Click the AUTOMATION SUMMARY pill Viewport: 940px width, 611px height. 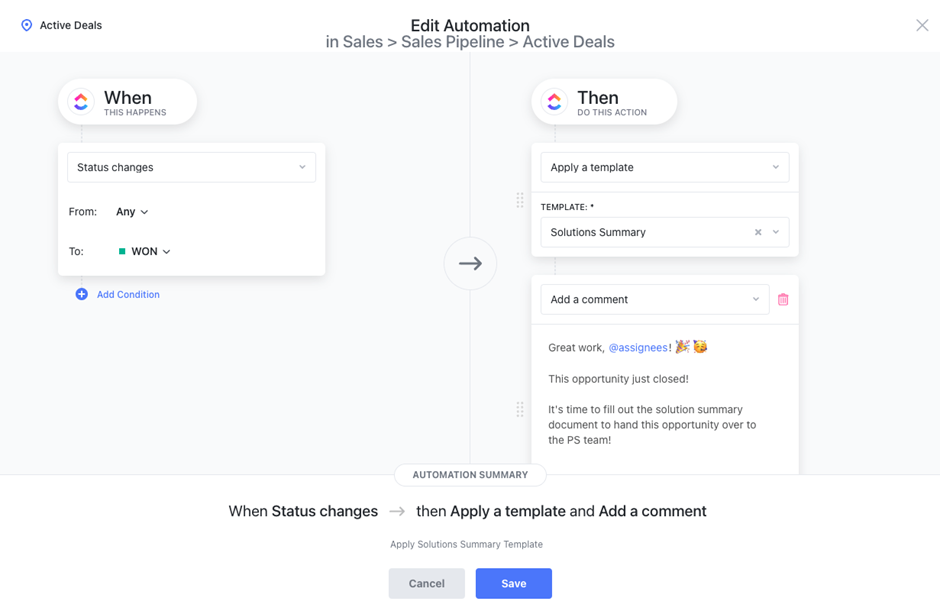coord(470,475)
